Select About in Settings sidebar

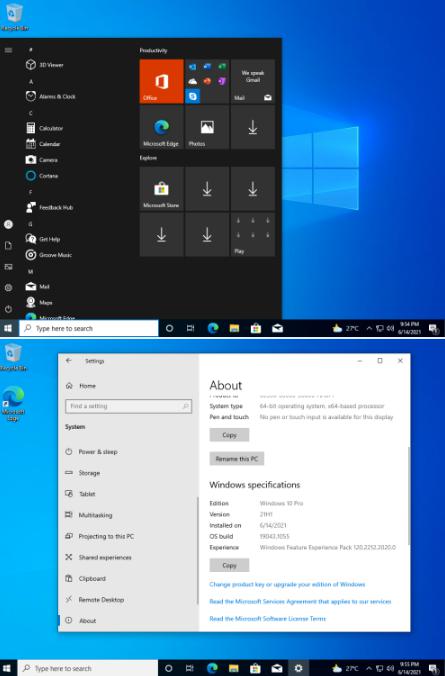pos(81,621)
